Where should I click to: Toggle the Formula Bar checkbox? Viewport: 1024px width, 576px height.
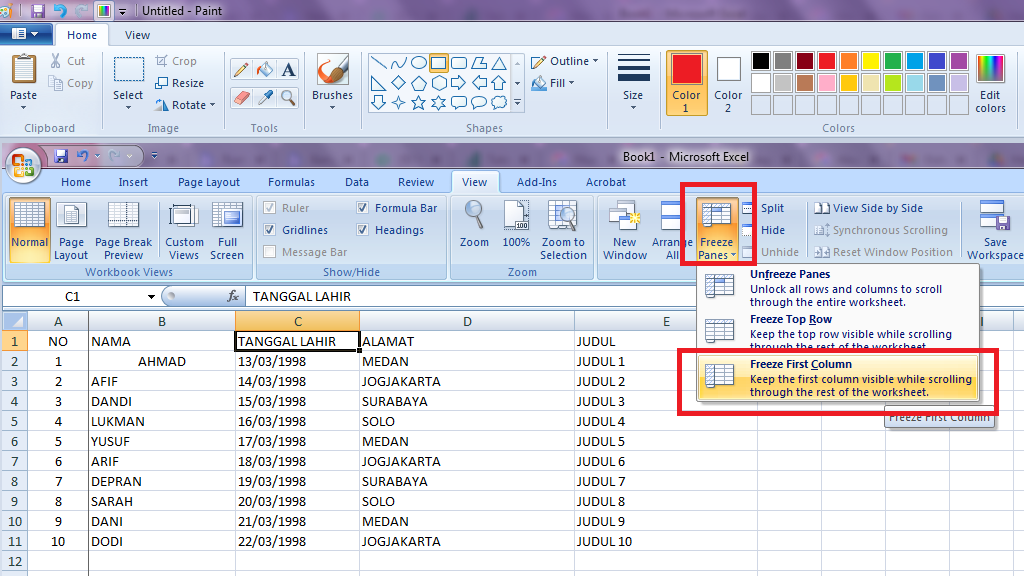pos(362,208)
